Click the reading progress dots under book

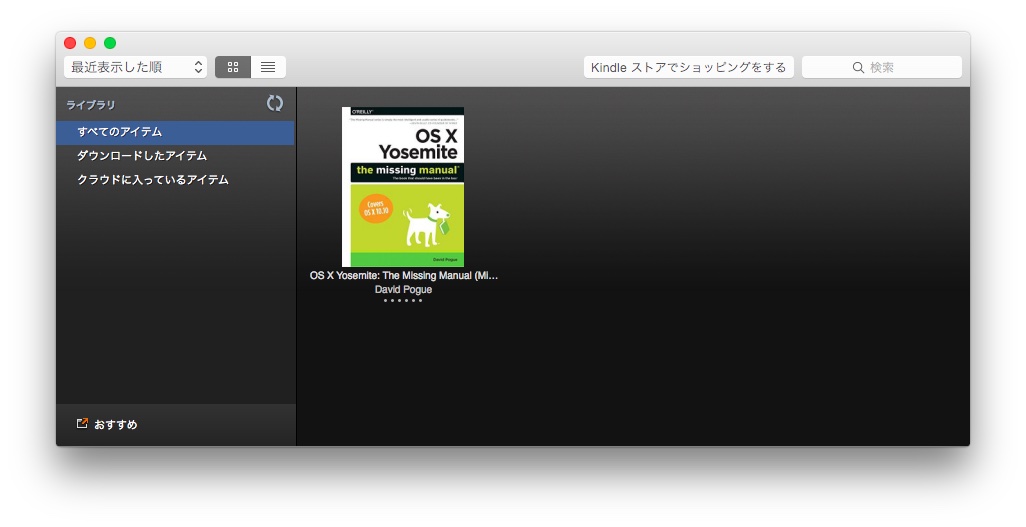(402, 300)
